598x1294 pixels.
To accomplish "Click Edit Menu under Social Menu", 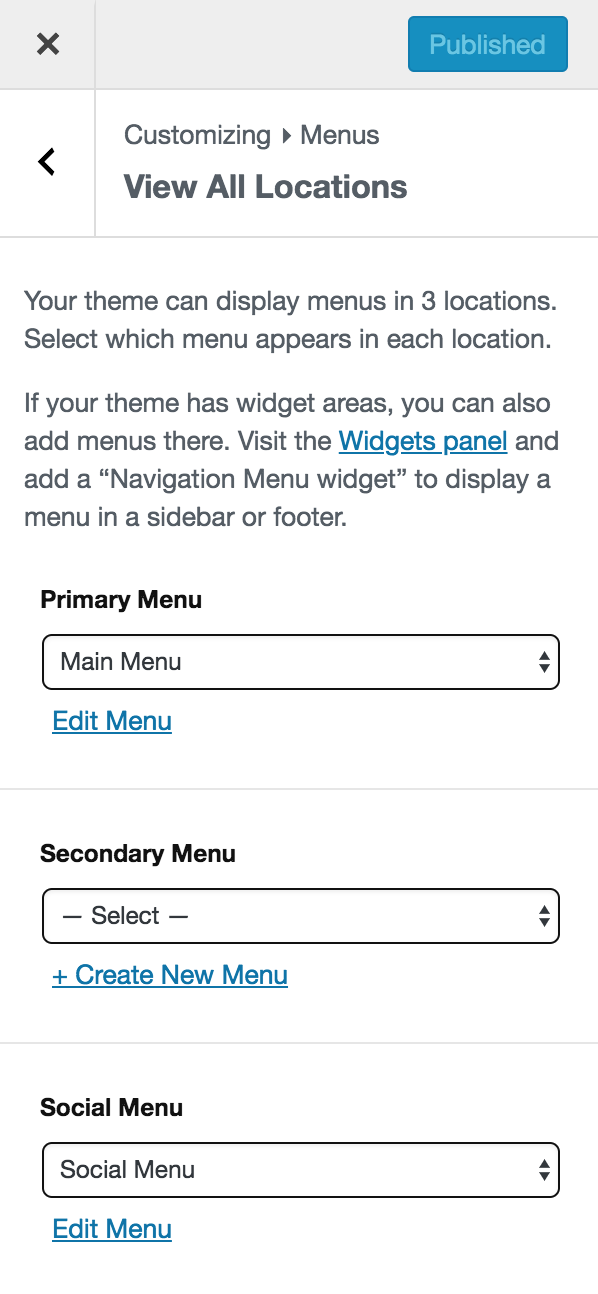I will coord(112,1229).
